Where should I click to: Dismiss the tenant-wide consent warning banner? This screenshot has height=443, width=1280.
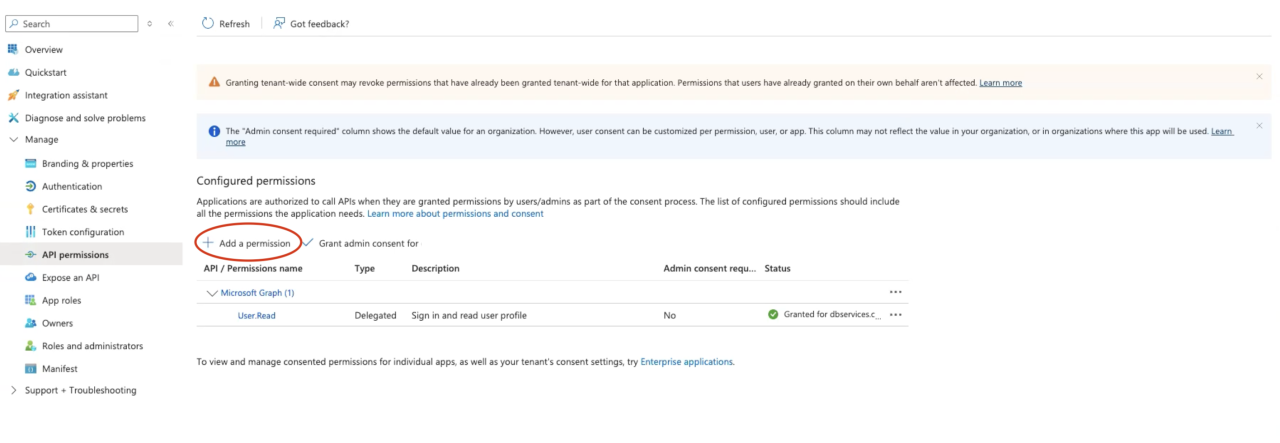(1259, 76)
